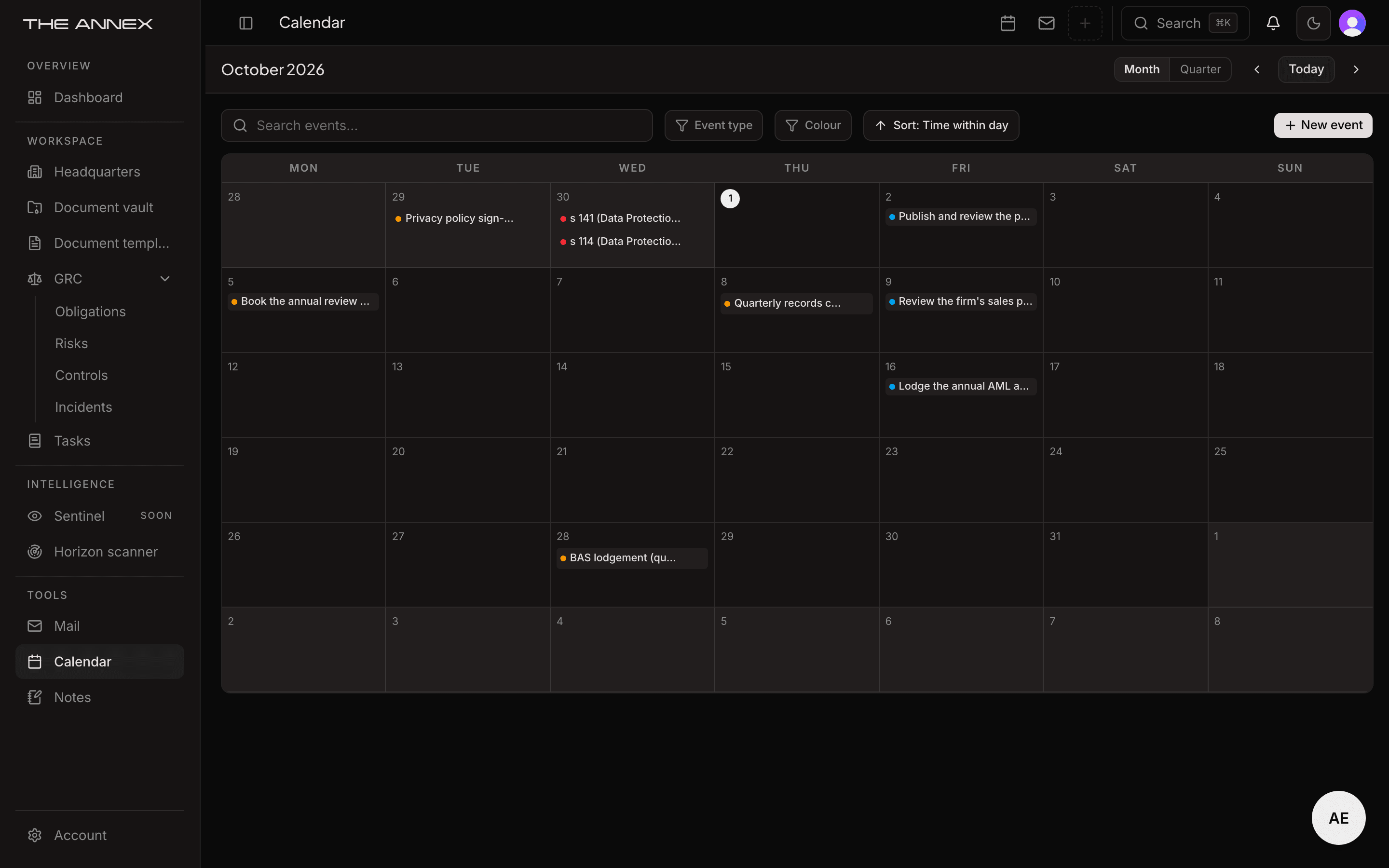Open Tasks from sidebar
Screen dimensions: 1389x868
99,441
